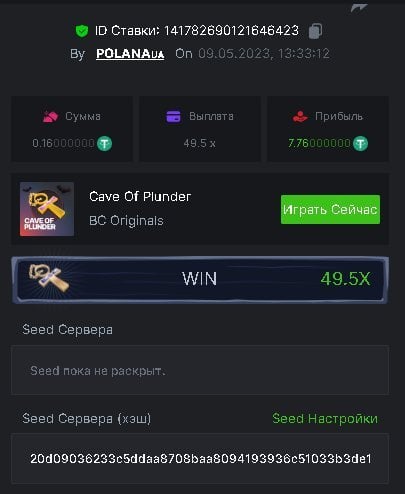
Task: Open Seed Настройки link
Action: click(x=325, y=418)
